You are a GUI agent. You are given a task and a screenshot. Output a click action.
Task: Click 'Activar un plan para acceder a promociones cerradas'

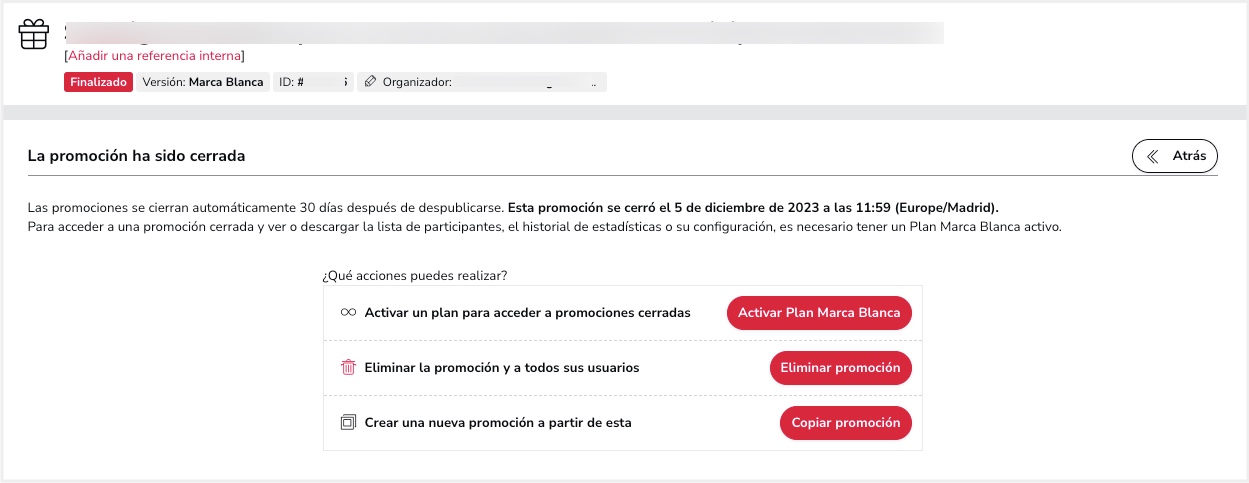tap(527, 312)
